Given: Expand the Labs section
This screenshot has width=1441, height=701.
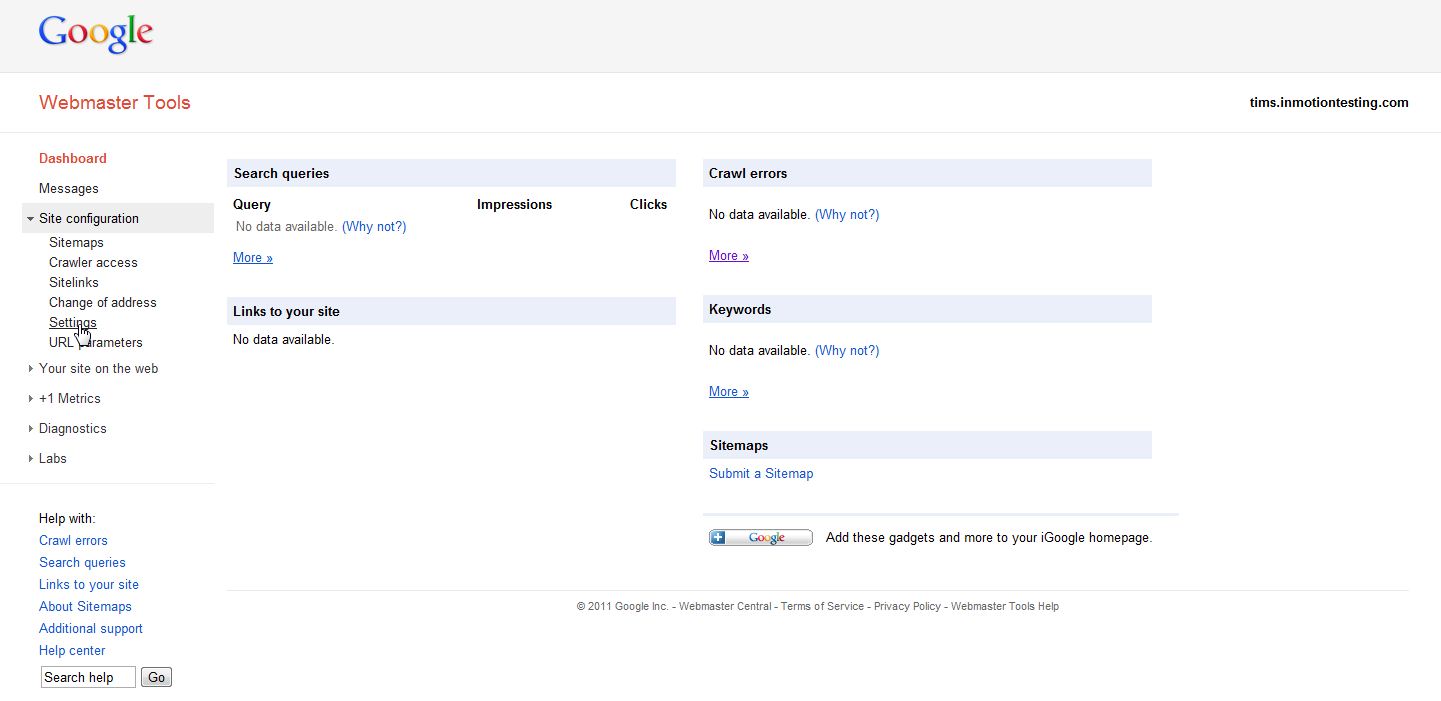Looking at the screenshot, I should pyautogui.click(x=52, y=458).
